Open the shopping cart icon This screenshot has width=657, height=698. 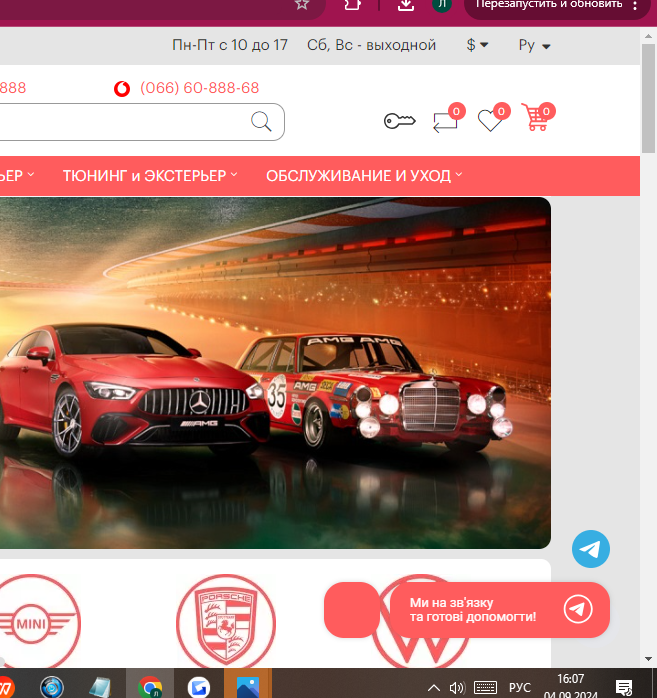tap(536, 119)
